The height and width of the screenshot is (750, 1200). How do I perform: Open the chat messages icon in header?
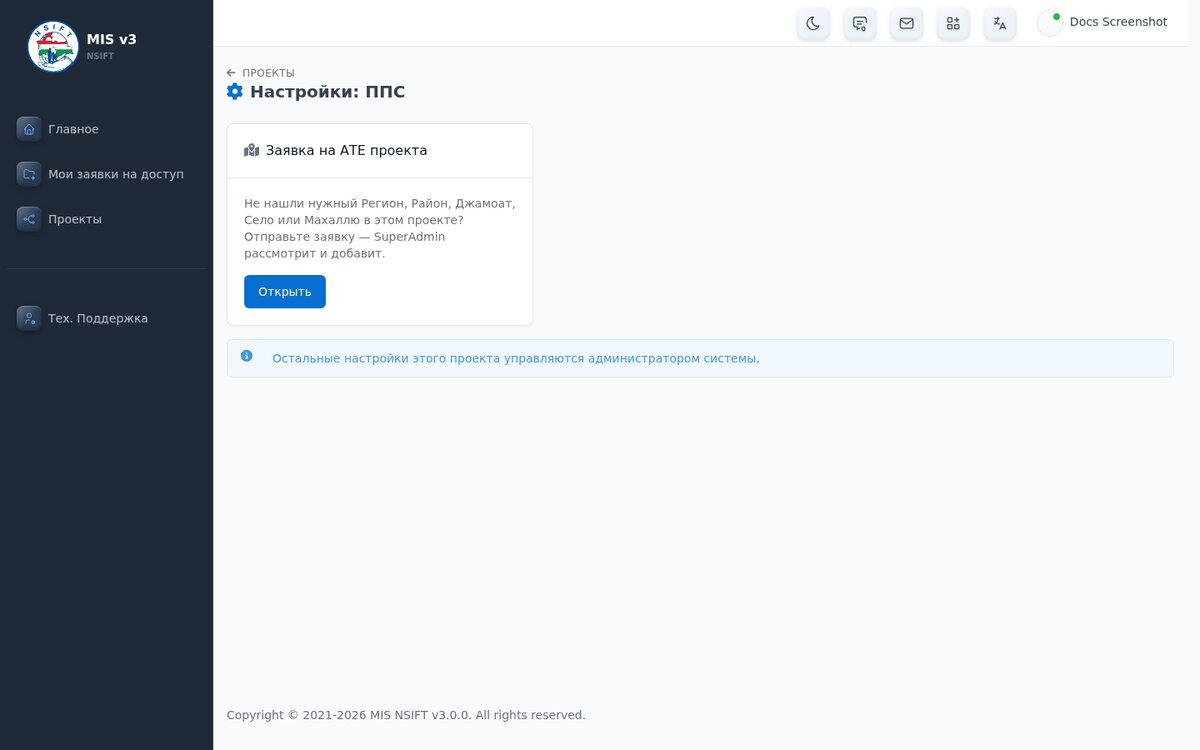(x=860, y=23)
